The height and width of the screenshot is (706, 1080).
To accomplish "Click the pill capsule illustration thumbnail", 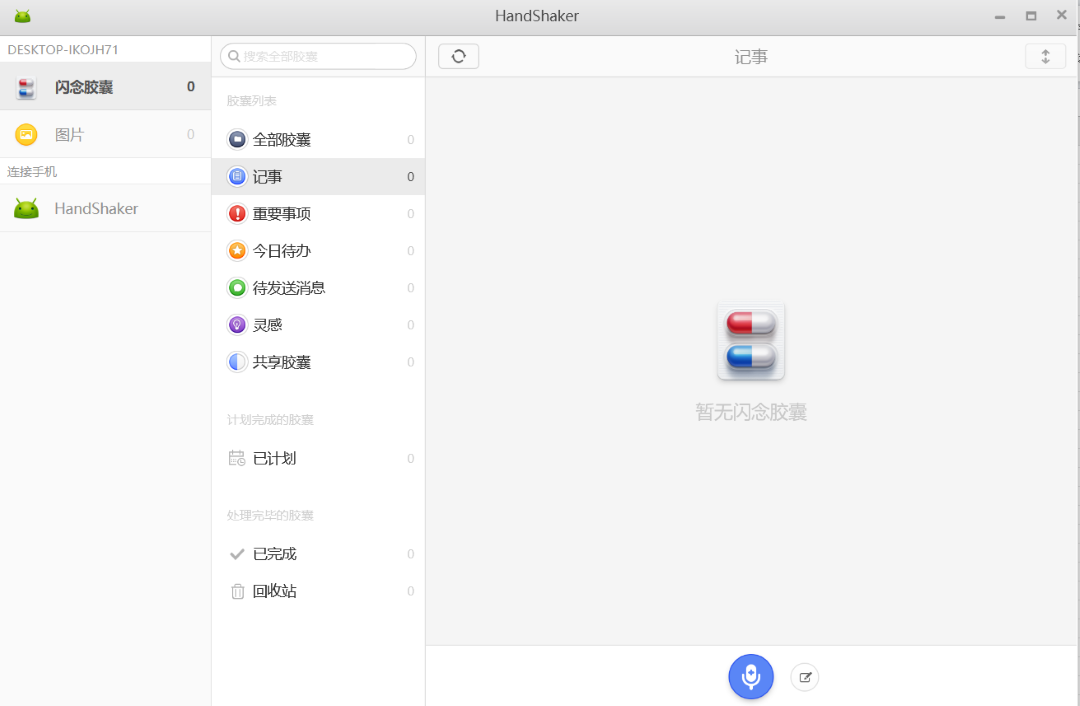I will pos(751,340).
